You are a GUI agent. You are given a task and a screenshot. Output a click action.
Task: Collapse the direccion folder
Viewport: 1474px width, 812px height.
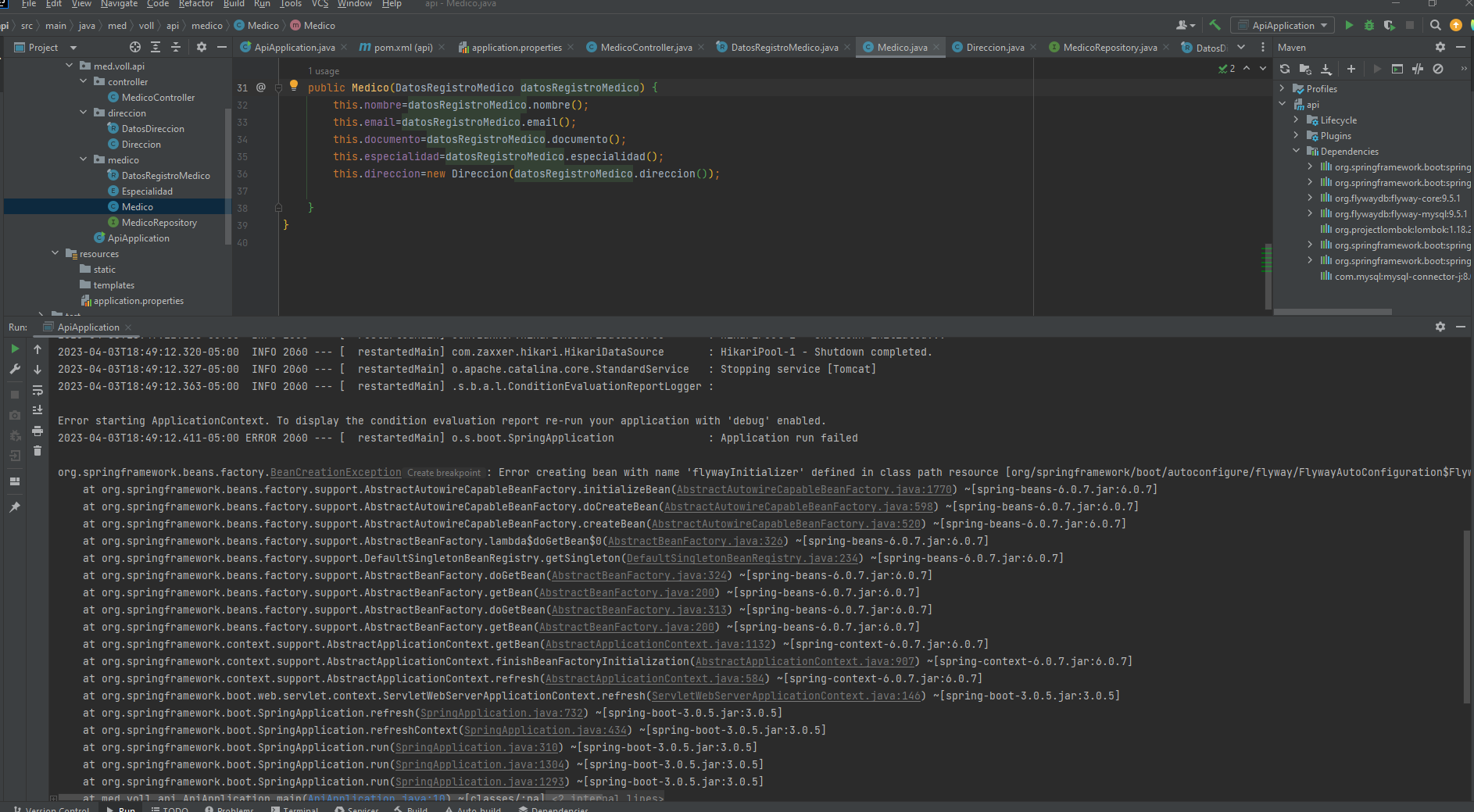tap(84, 113)
